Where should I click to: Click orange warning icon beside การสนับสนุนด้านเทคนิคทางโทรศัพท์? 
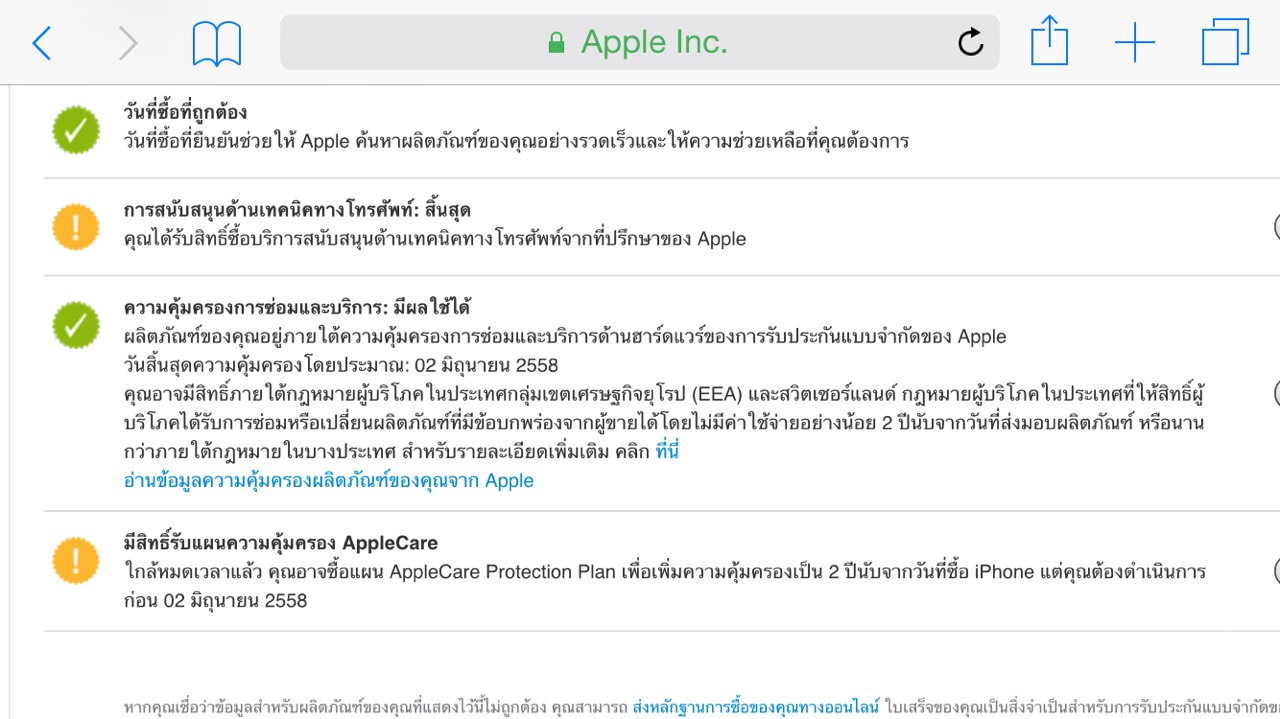click(76, 227)
